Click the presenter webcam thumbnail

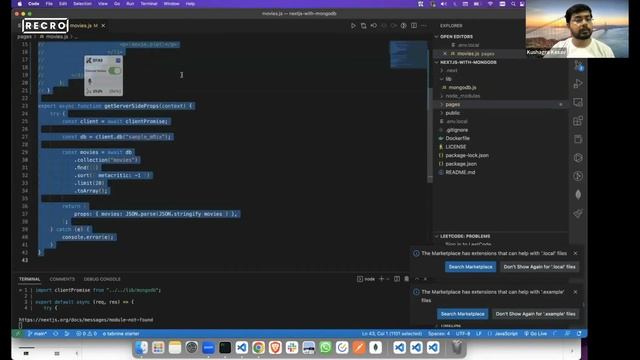(577, 29)
